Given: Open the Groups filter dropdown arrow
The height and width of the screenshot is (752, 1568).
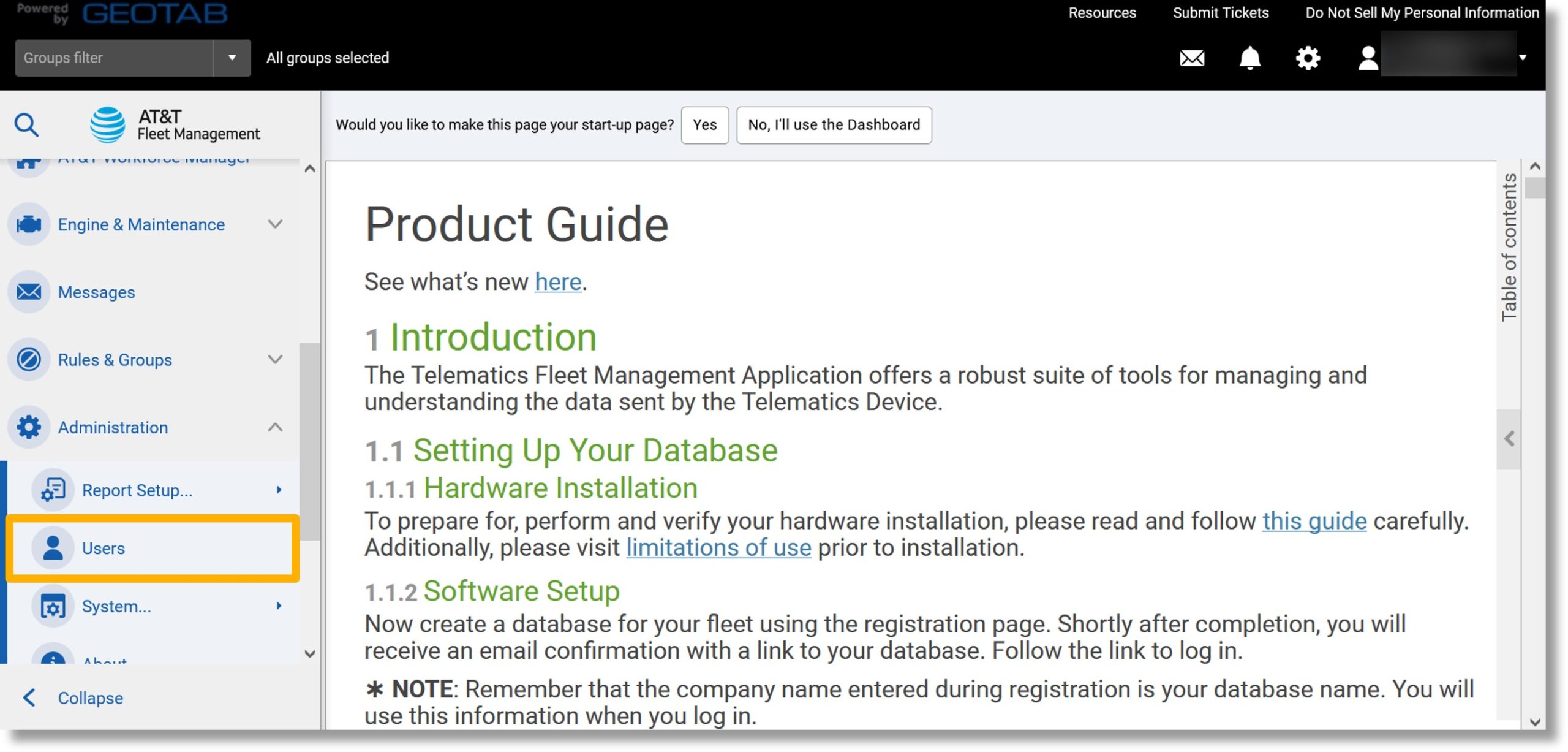Looking at the screenshot, I should tap(232, 58).
